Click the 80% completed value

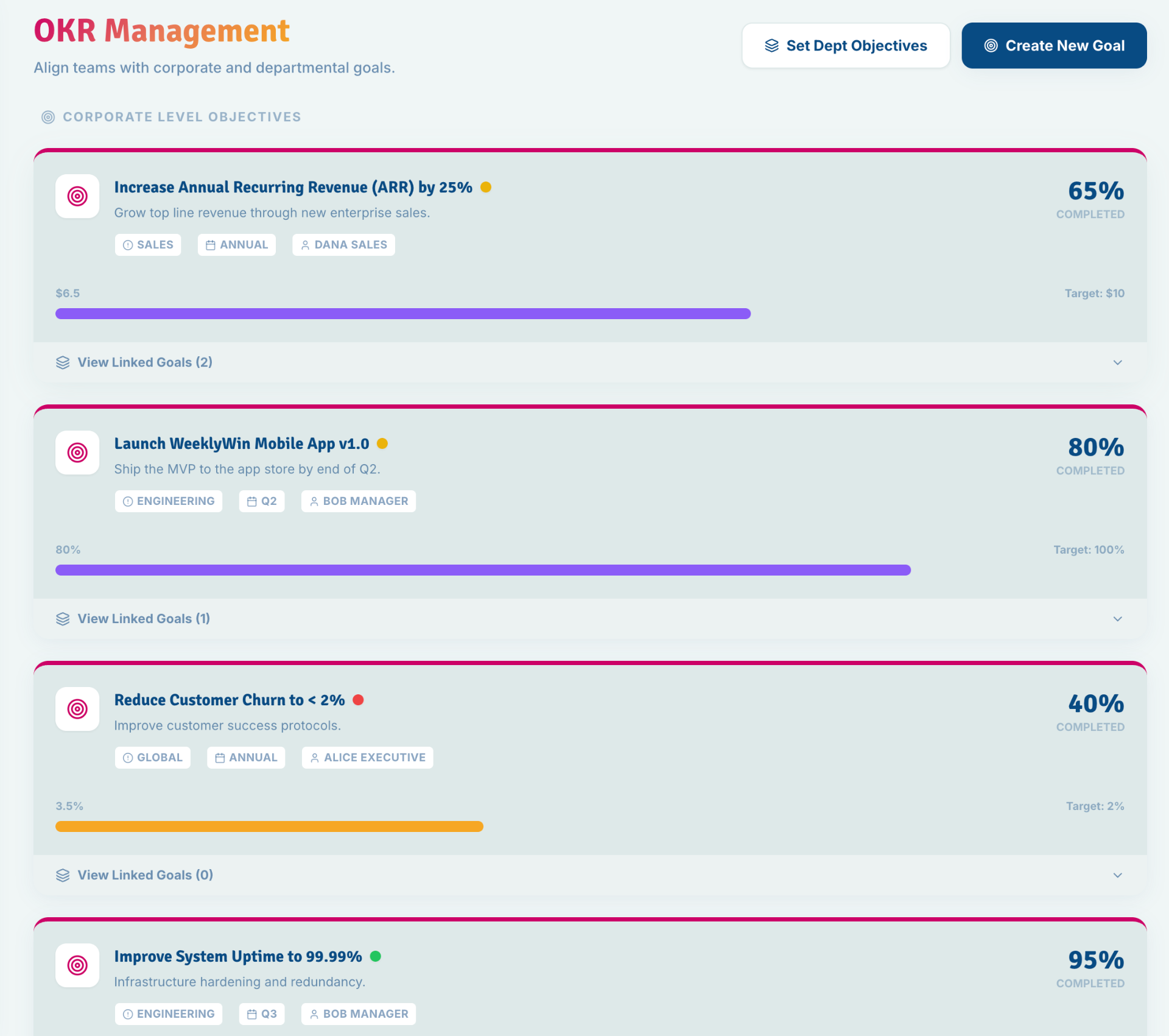1096,447
